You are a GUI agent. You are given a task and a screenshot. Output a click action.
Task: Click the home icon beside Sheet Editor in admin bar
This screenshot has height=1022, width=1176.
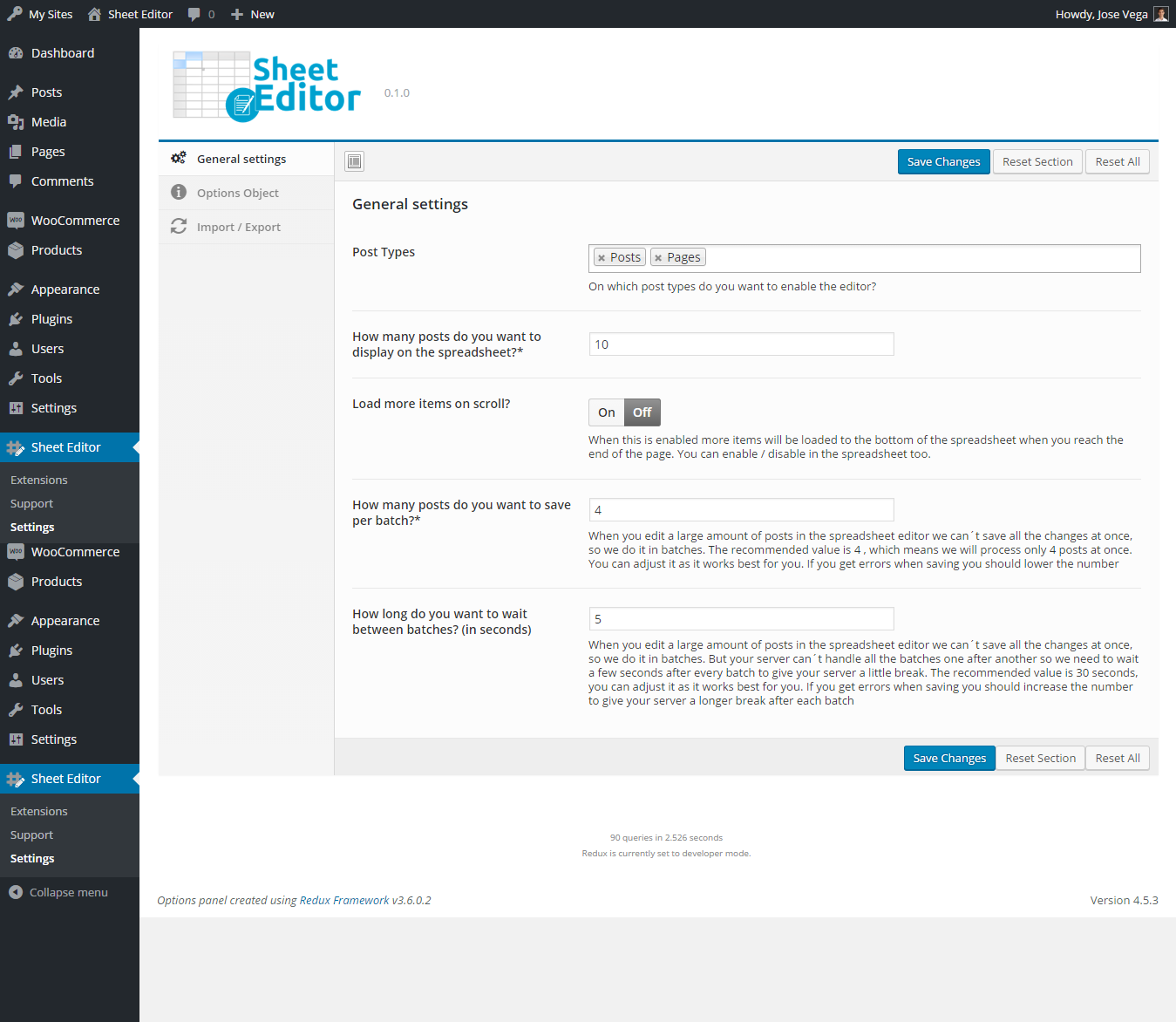pos(94,14)
